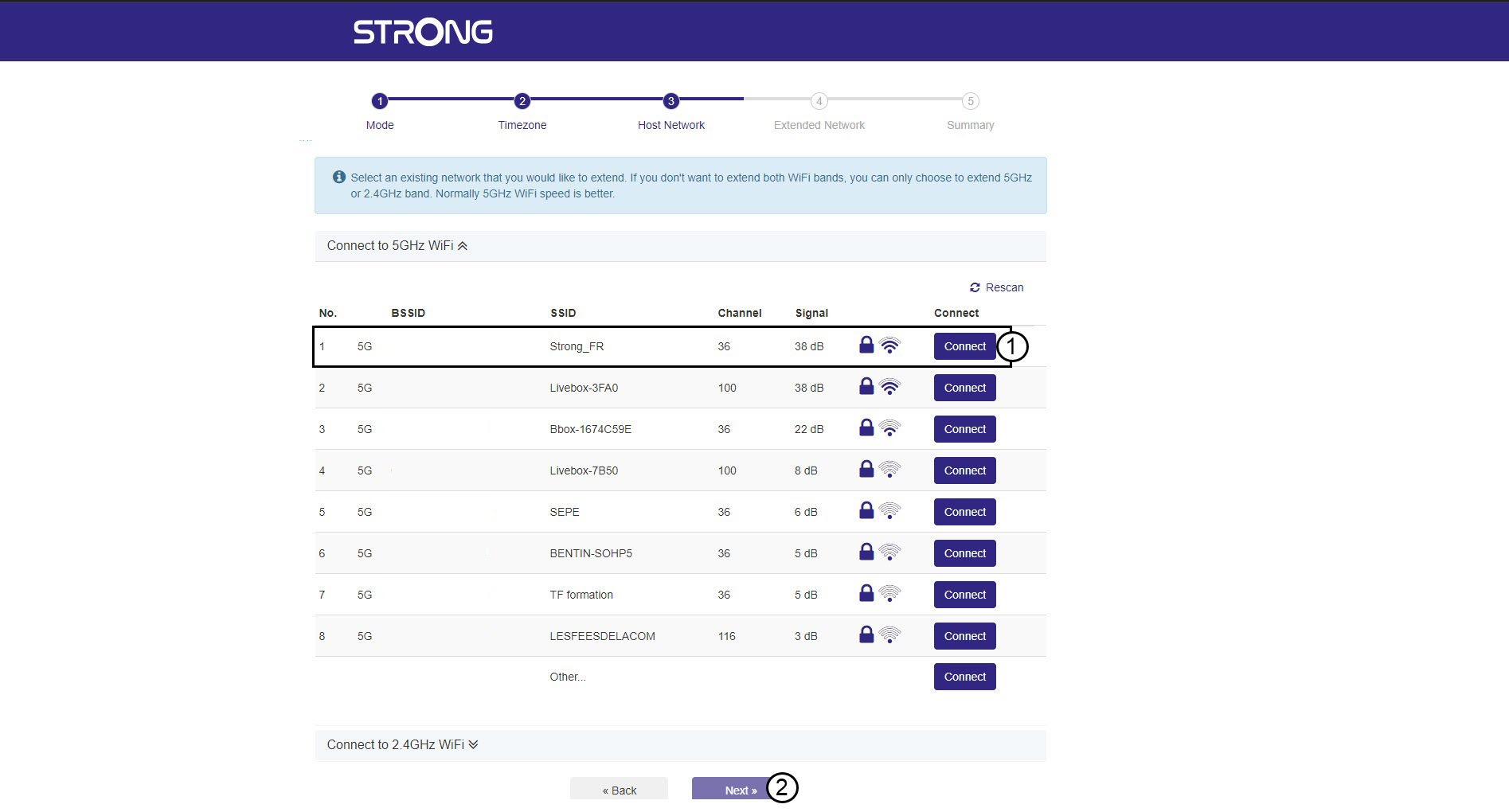Connect to the BENTIN-SOHP5 network

[964, 553]
